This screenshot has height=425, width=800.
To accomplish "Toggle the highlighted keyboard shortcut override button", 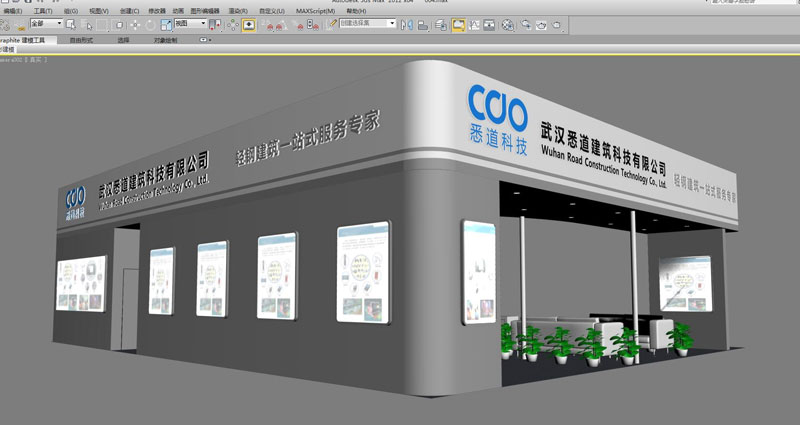I will 248,23.
